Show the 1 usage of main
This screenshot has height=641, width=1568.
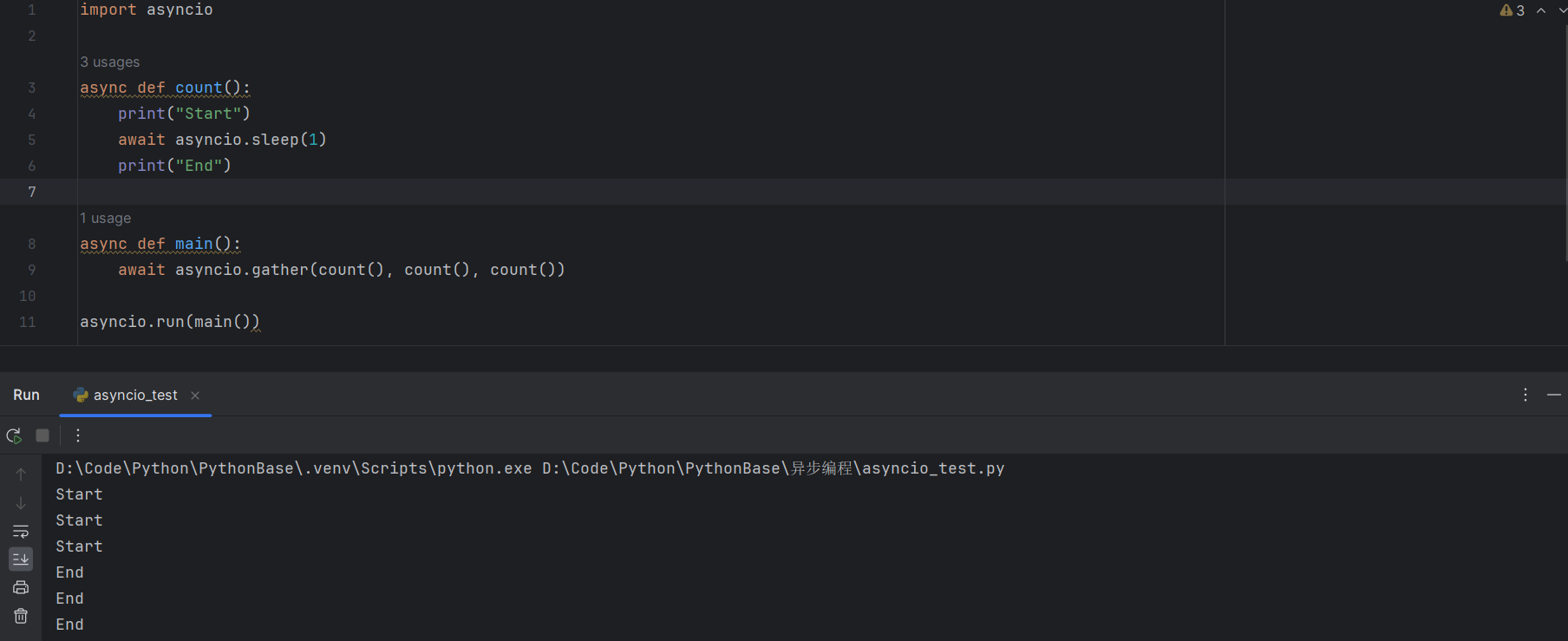tap(106, 219)
